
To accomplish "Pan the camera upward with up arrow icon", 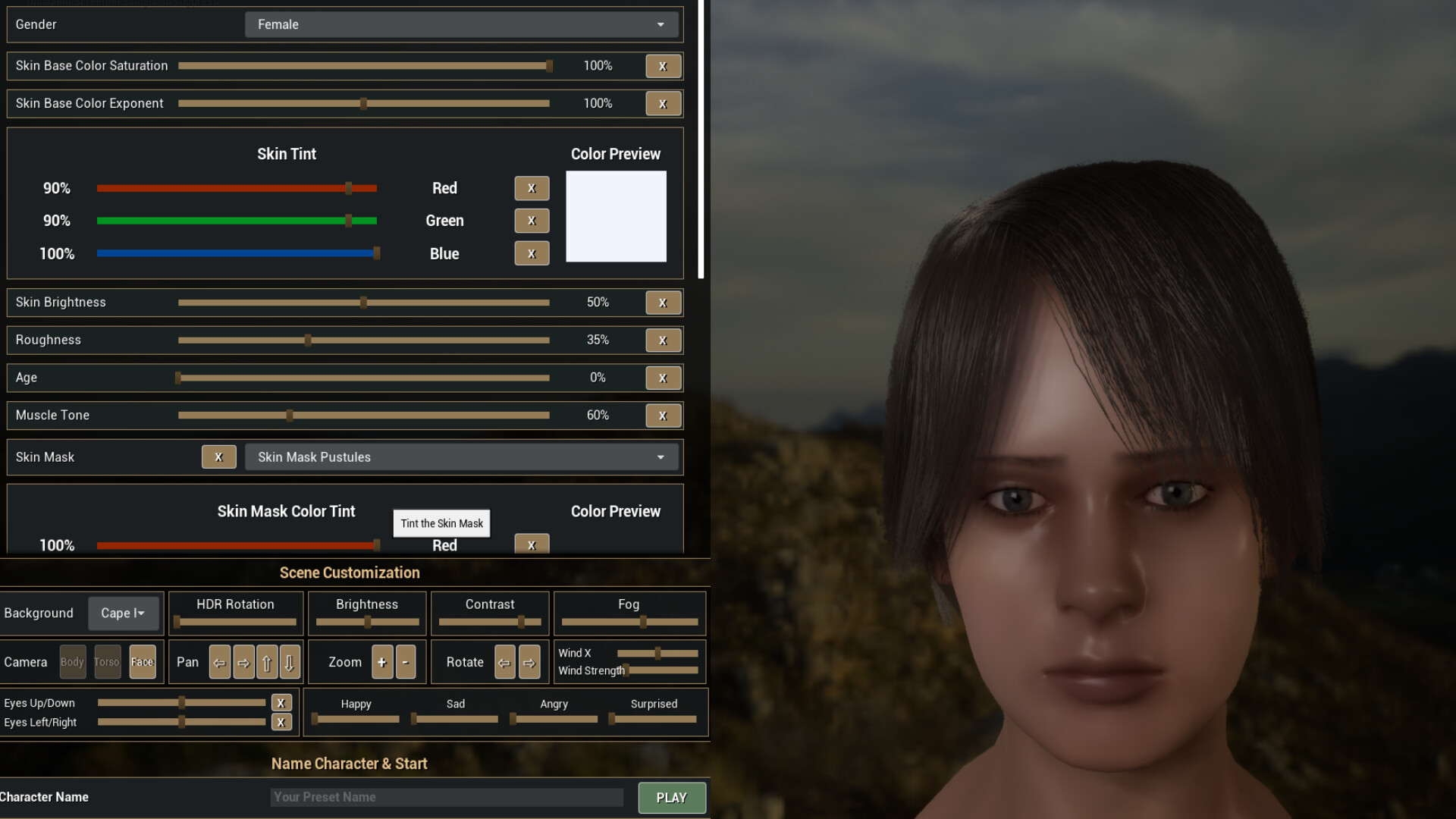I will point(267,662).
